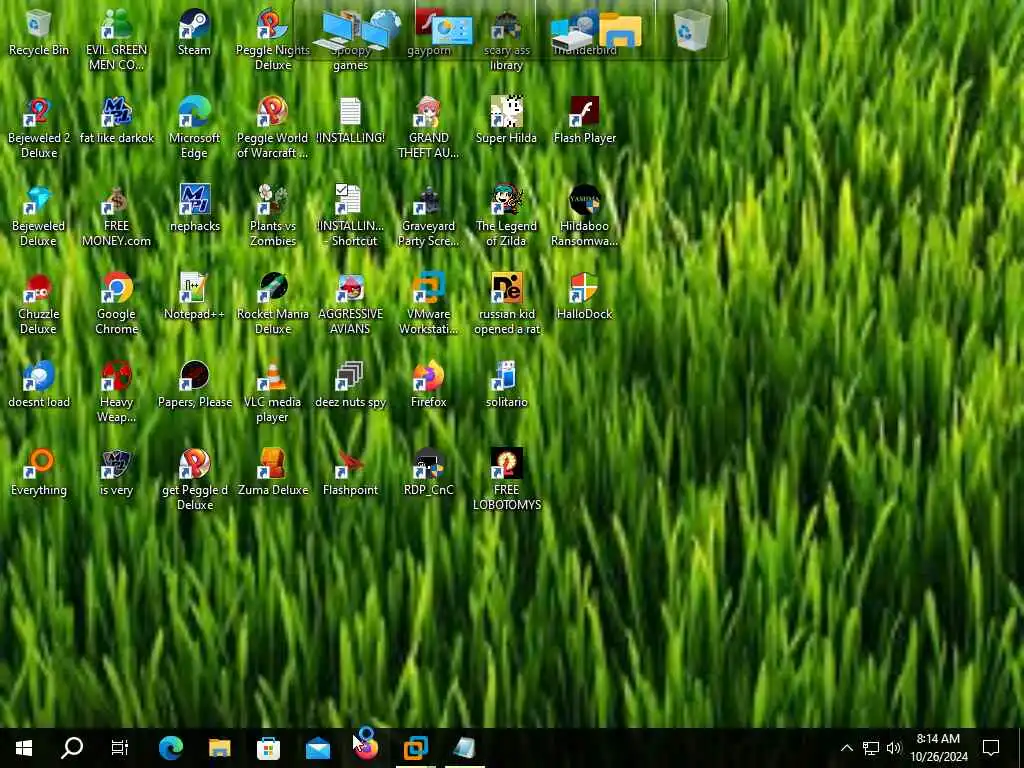Select the Recycle Bin desktop icon
The image size is (1024, 768).
tap(39, 33)
